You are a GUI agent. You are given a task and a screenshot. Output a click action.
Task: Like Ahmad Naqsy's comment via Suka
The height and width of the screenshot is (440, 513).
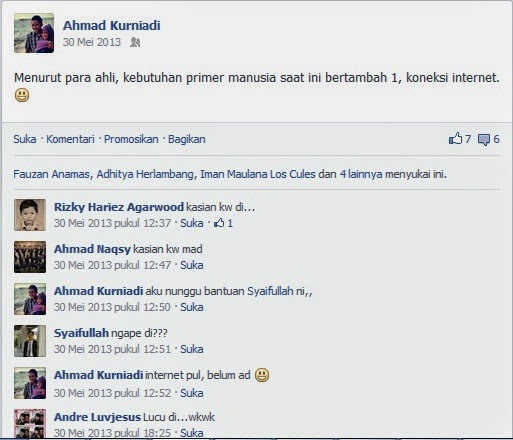point(192,265)
